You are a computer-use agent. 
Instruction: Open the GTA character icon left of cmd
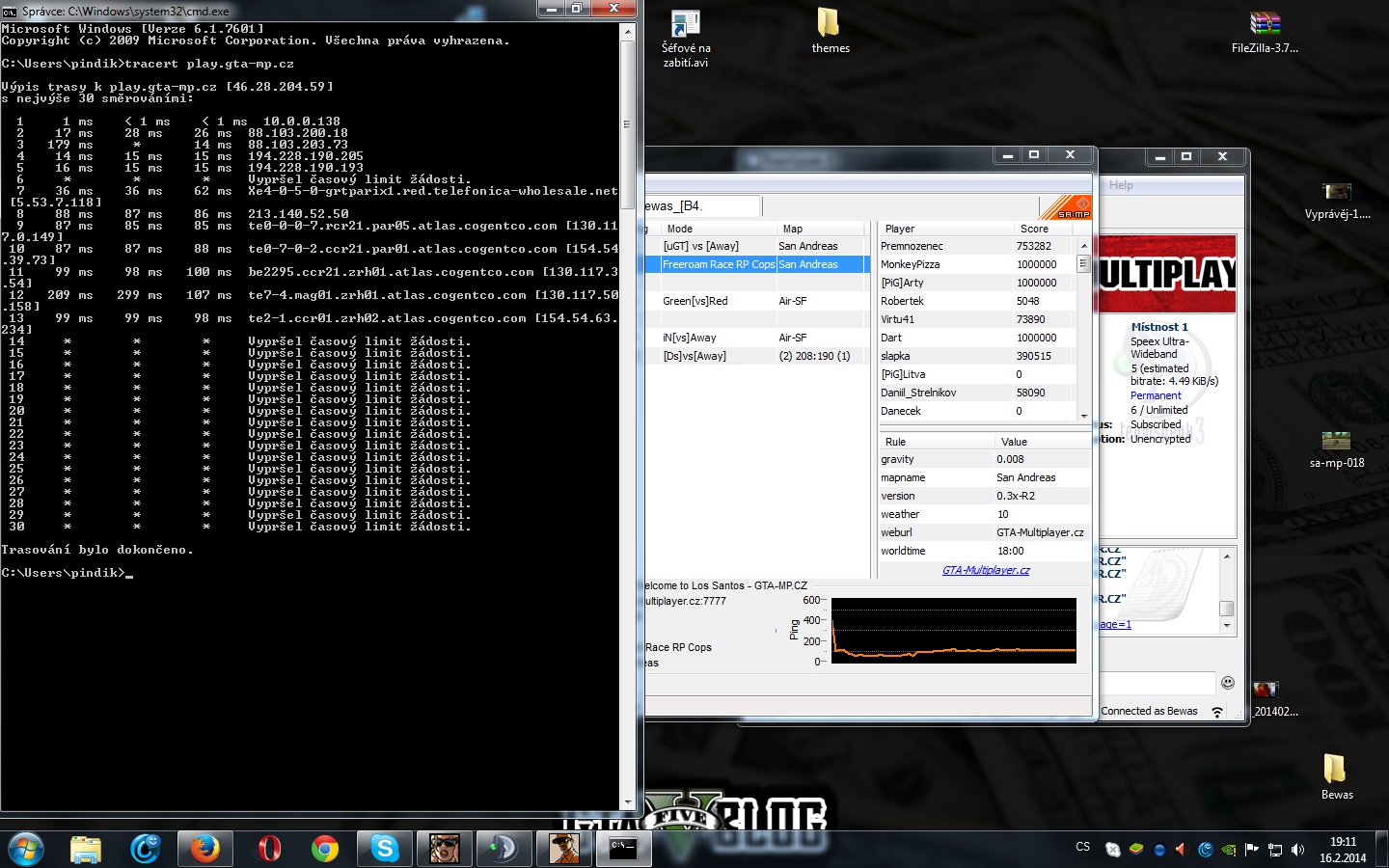pyautogui.click(x=563, y=849)
